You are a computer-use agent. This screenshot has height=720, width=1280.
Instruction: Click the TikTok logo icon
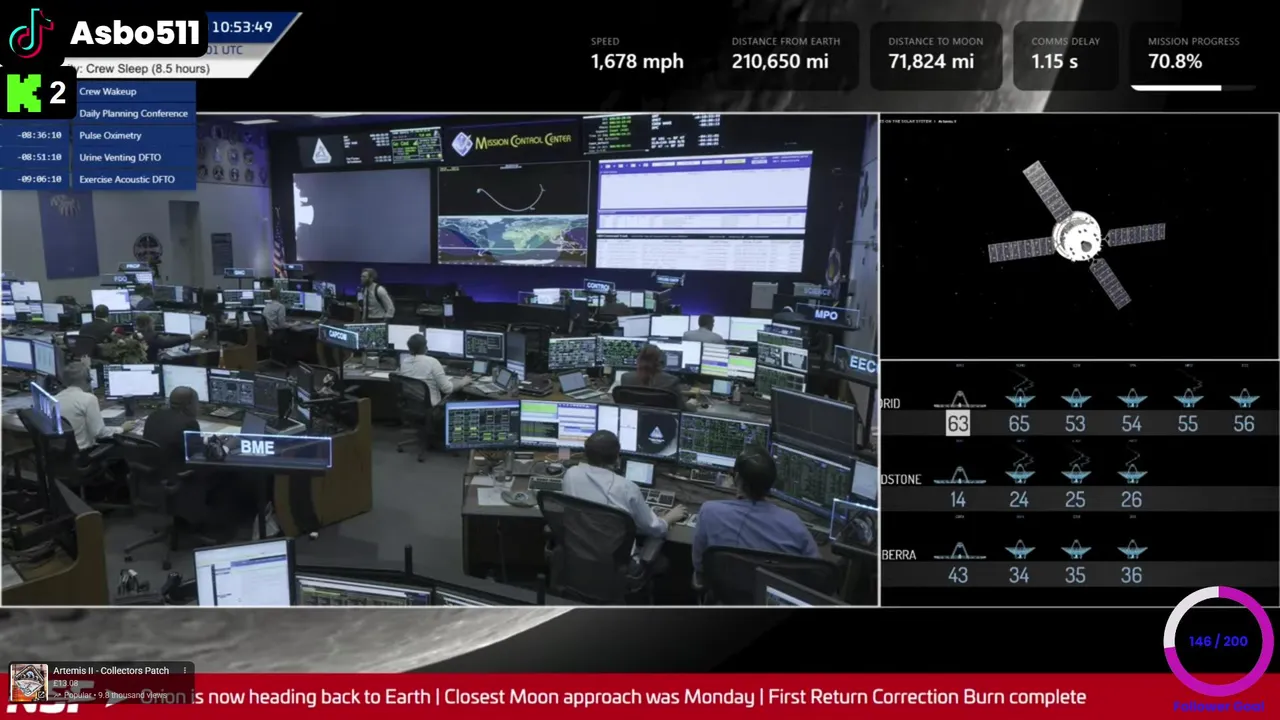[x=31, y=33]
